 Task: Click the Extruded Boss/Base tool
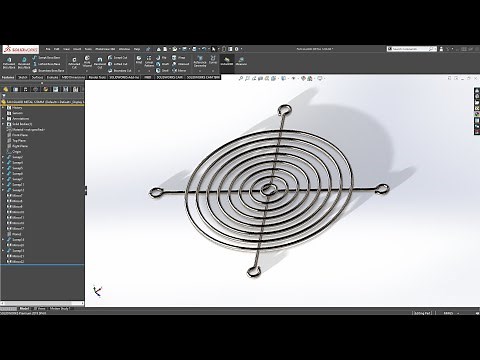9,62
